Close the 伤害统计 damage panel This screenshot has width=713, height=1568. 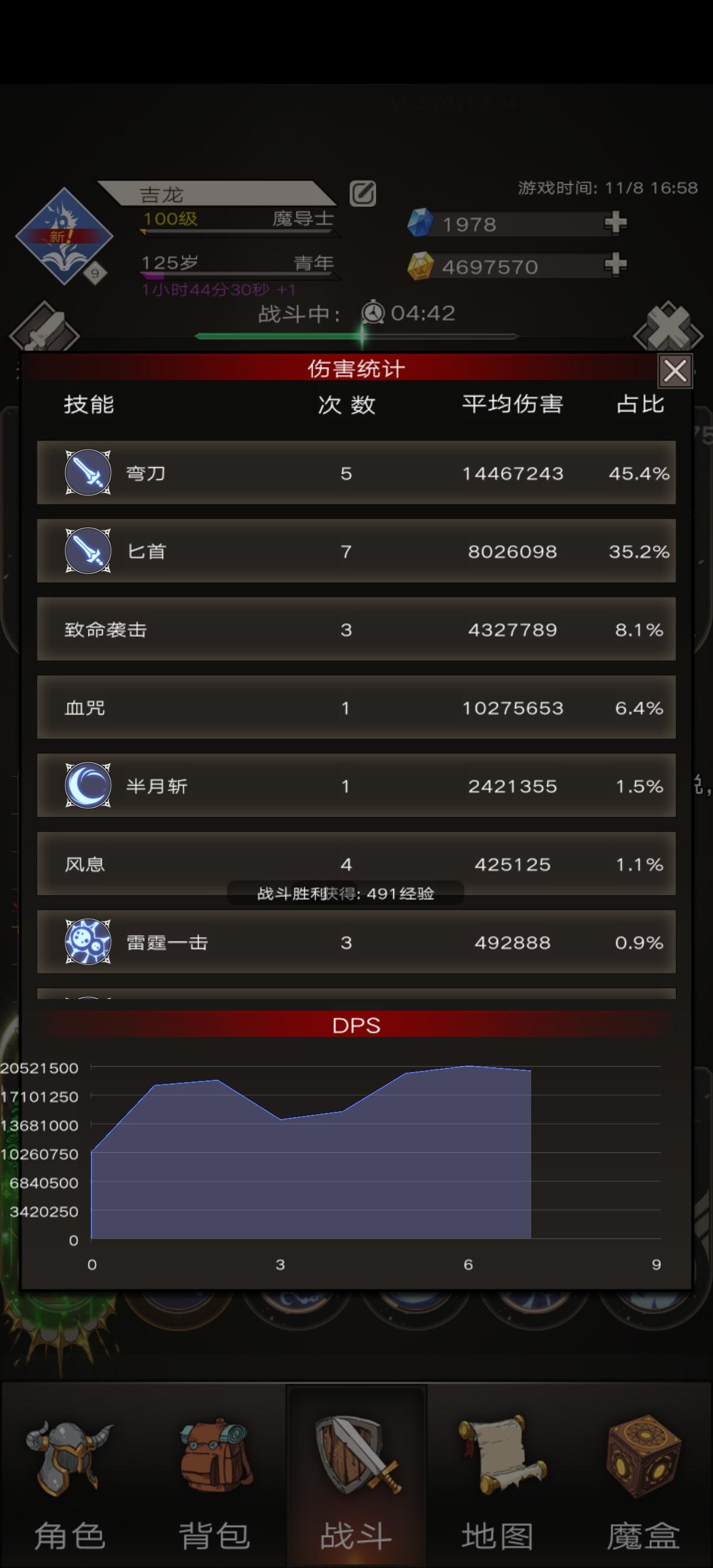click(675, 370)
